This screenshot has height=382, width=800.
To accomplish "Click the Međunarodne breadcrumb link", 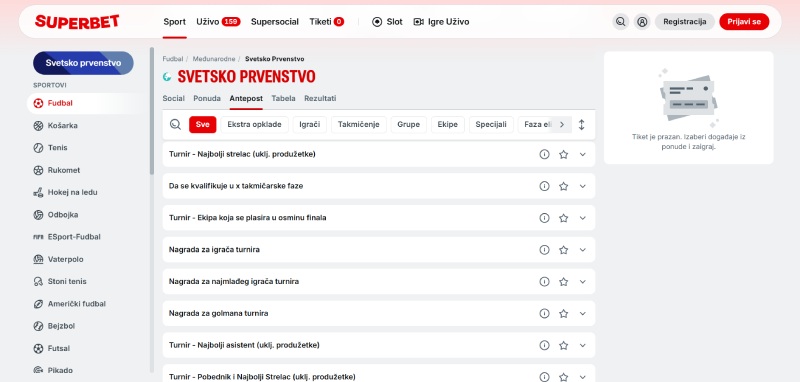I will click(x=214, y=59).
